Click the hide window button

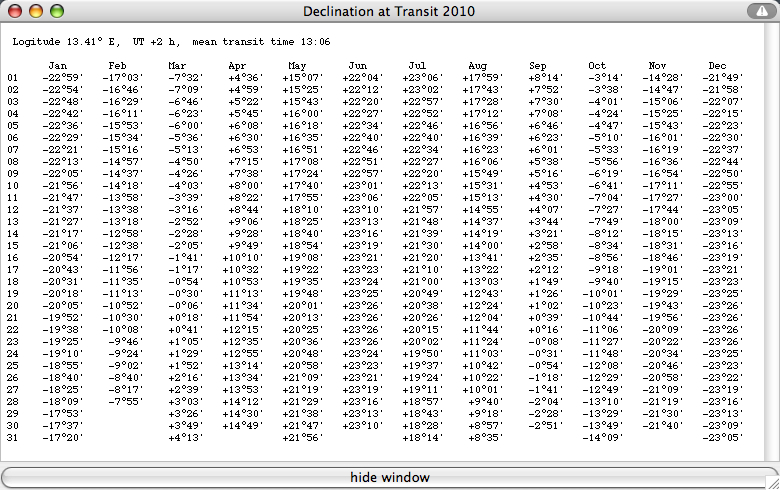389,477
